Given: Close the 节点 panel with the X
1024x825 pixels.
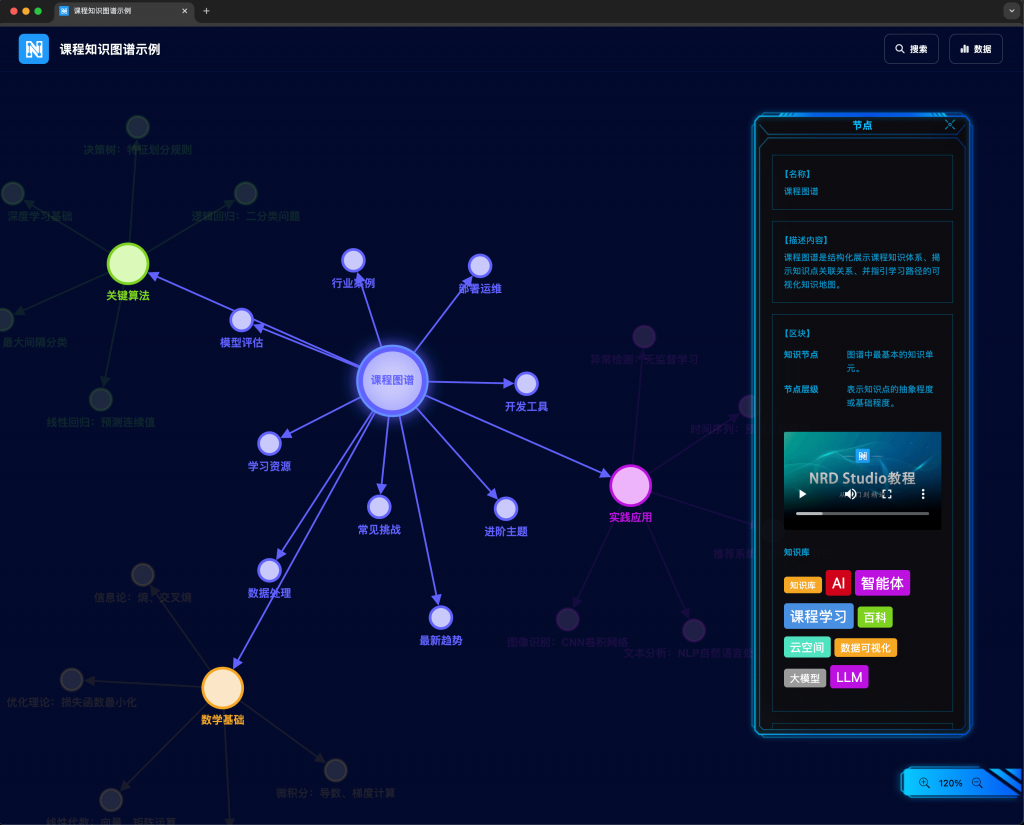Looking at the screenshot, I should click(x=950, y=125).
